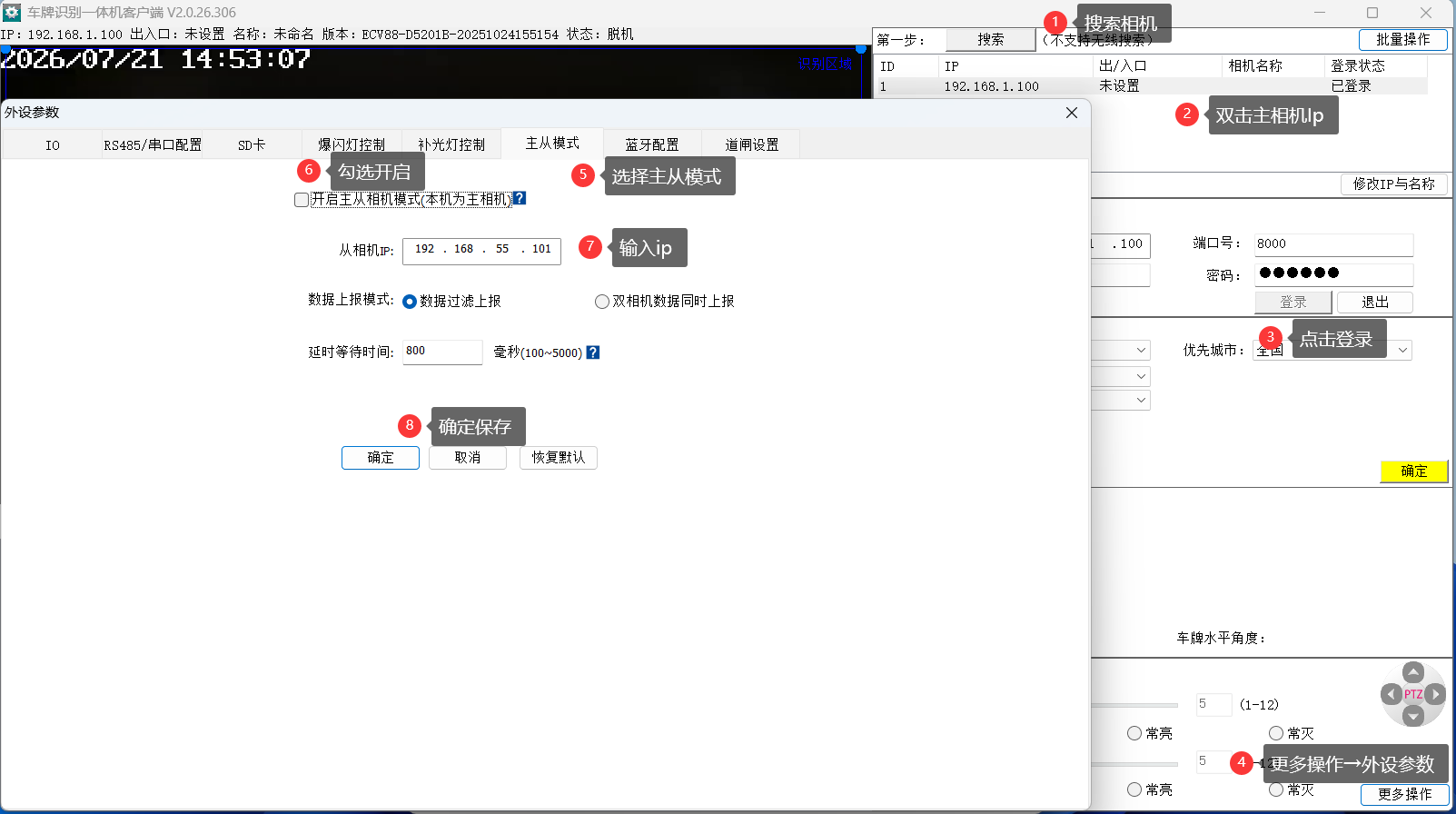The image size is (1456, 814).
Task: Click the value box beside (1-12)
Action: coord(1213,705)
